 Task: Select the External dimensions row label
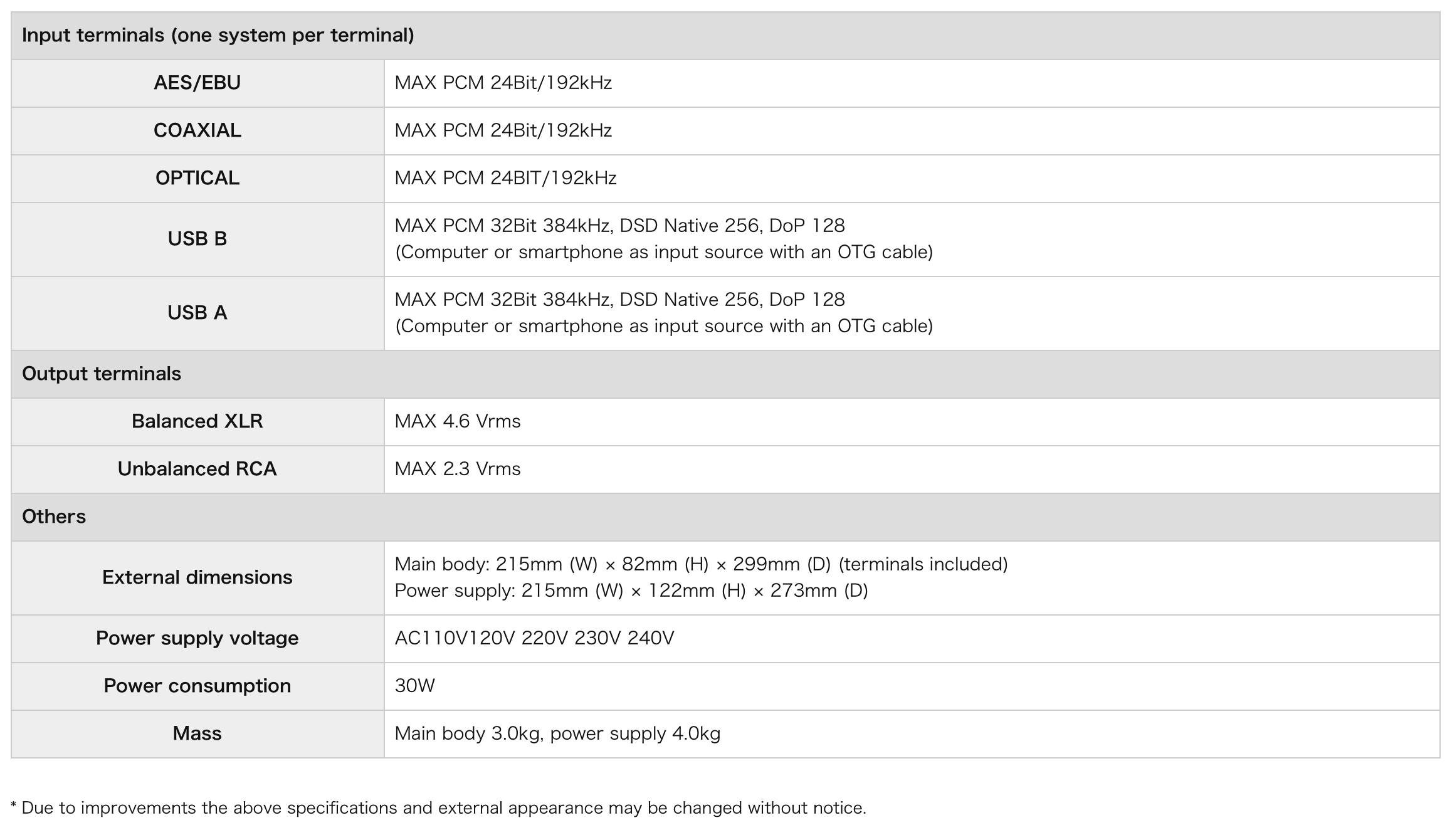(x=197, y=577)
